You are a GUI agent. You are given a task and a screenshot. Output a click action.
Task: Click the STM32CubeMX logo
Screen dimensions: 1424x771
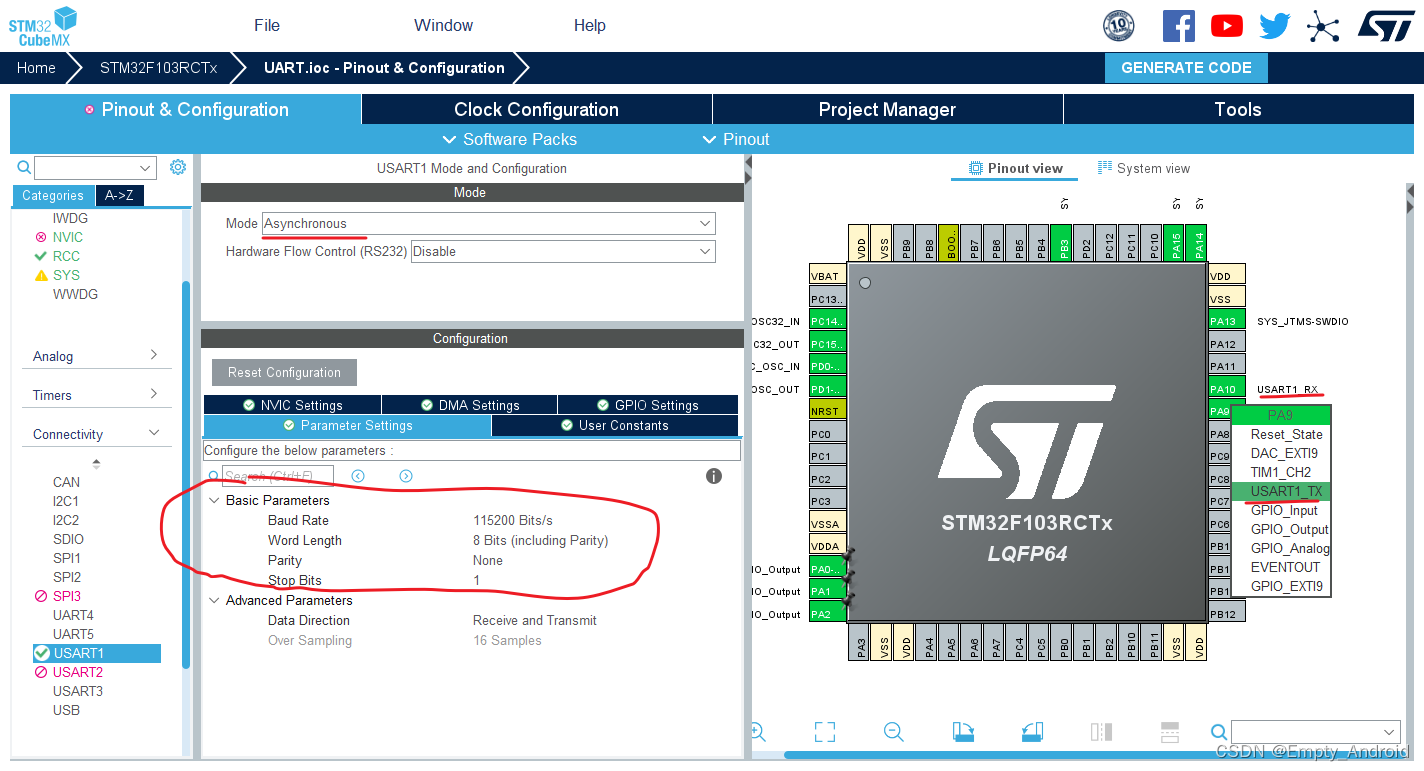(42, 26)
